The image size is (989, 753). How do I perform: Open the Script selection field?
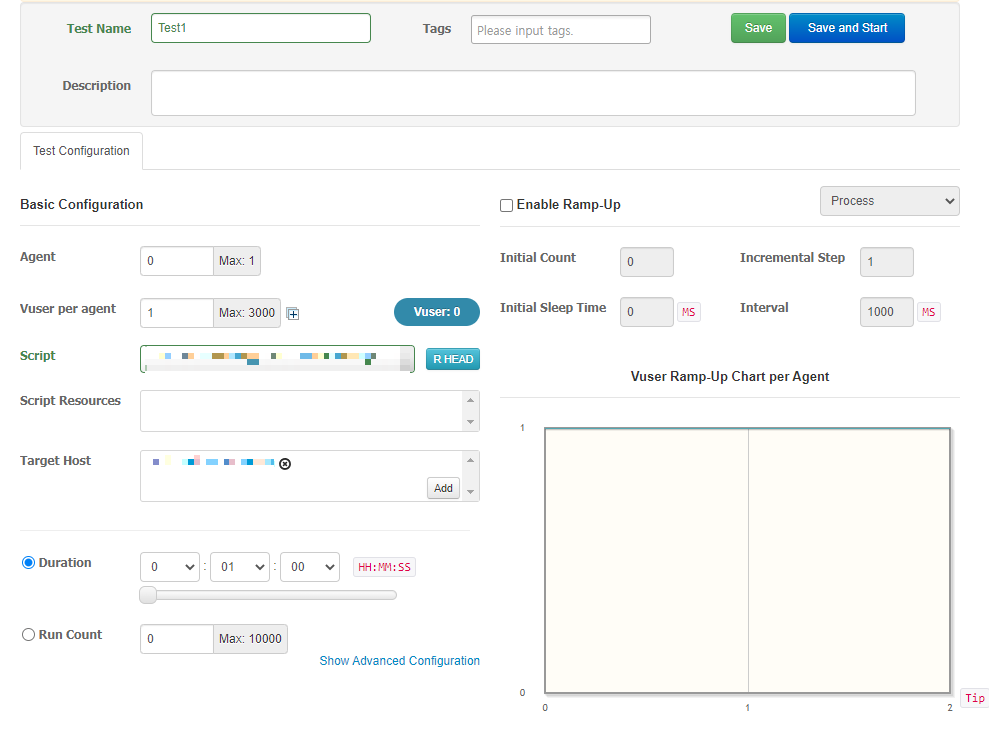pyautogui.click(x=278, y=359)
